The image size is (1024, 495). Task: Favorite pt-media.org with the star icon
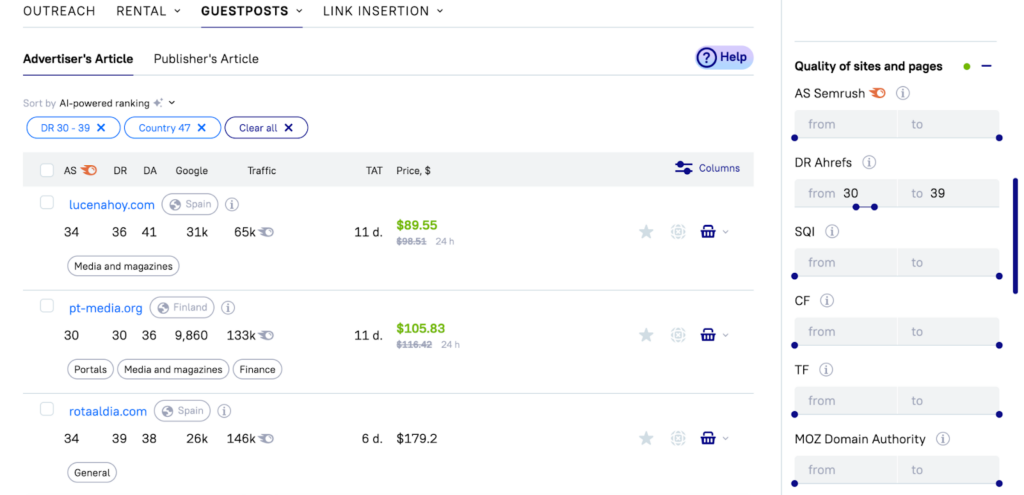click(646, 335)
